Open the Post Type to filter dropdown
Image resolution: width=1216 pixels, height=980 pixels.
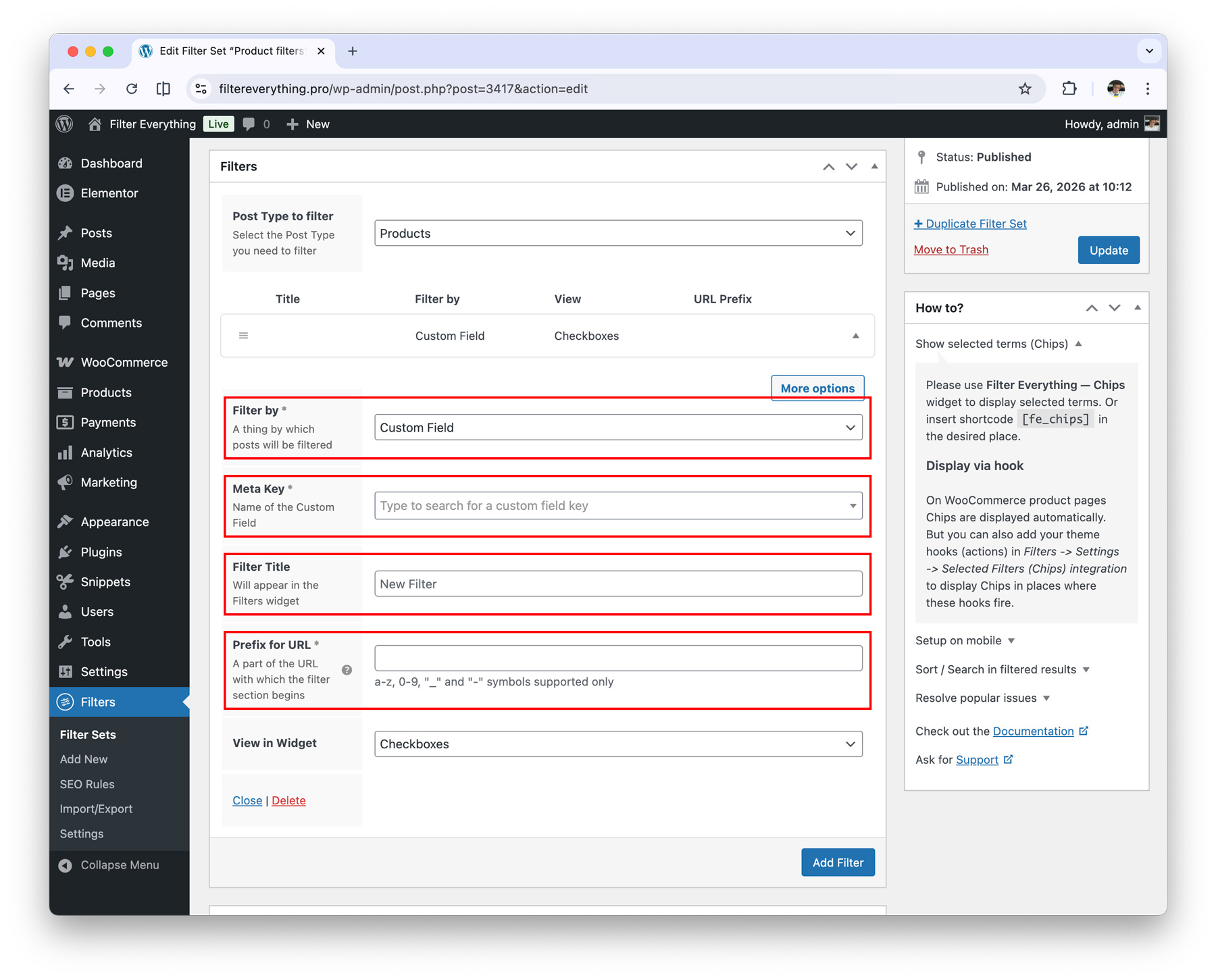click(x=617, y=234)
